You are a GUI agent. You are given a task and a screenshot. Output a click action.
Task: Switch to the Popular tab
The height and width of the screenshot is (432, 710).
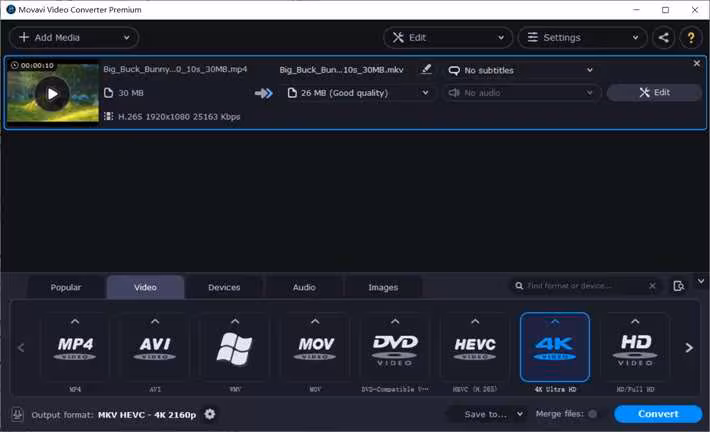[x=66, y=287]
